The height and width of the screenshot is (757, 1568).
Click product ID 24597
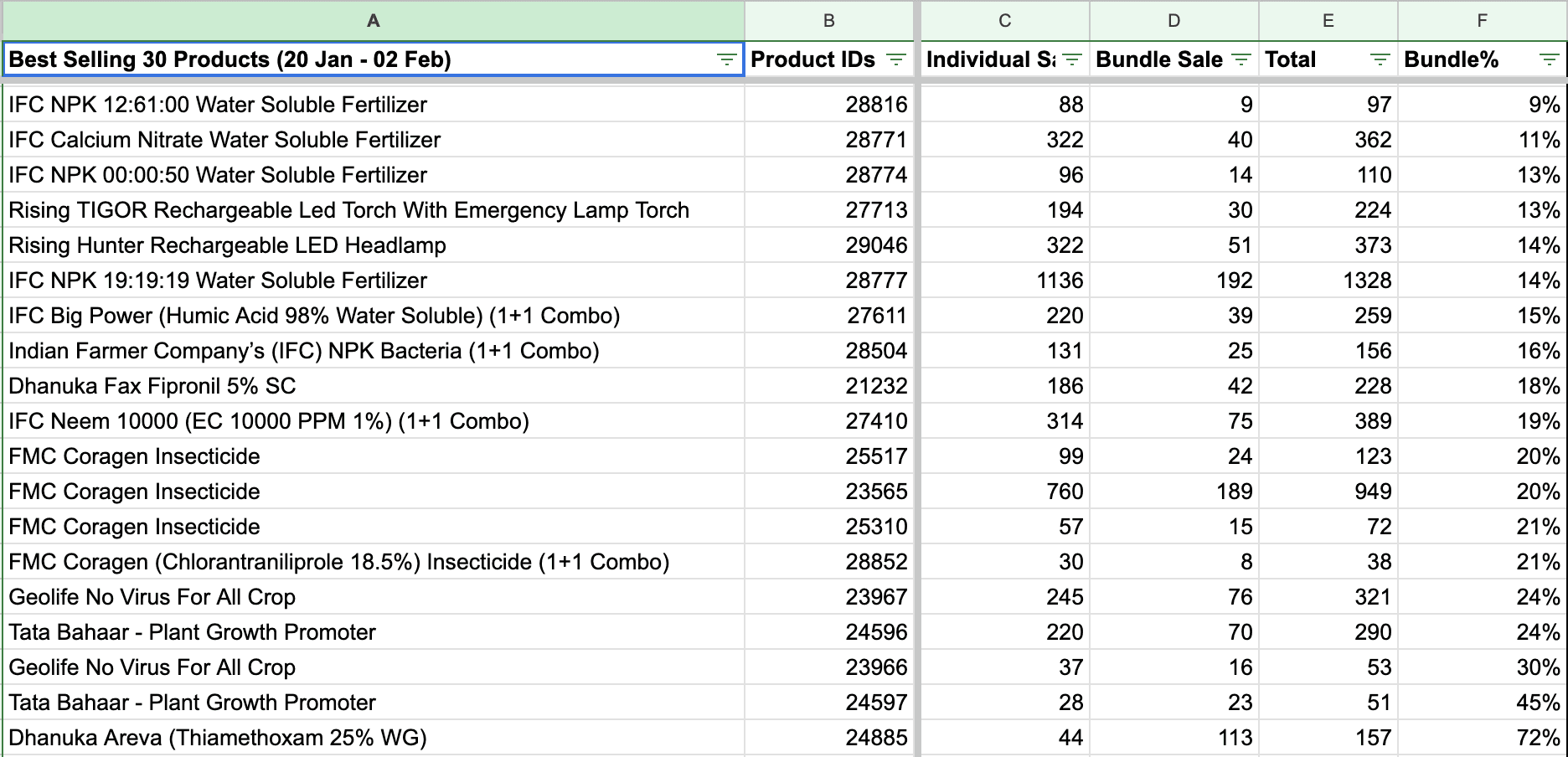pyautogui.click(x=829, y=703)
